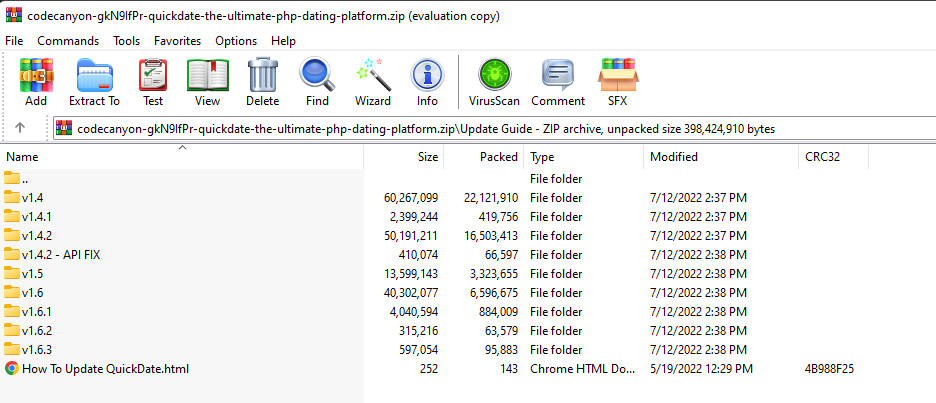936x403 pixels.
Task: Click the 'Chrome HTML Do...' type cell
Action: [582, 368]
